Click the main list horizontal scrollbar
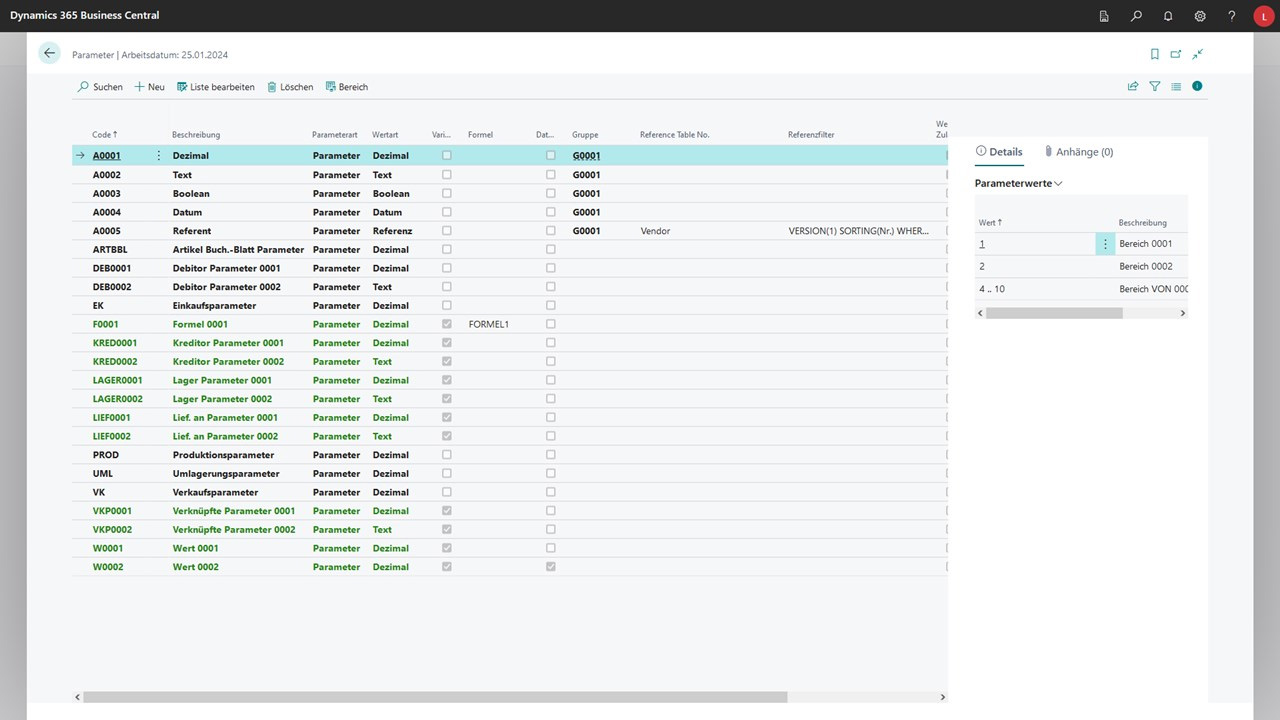Image resolution: width=1280 pixels, height=720 pixels. [434, 697]
